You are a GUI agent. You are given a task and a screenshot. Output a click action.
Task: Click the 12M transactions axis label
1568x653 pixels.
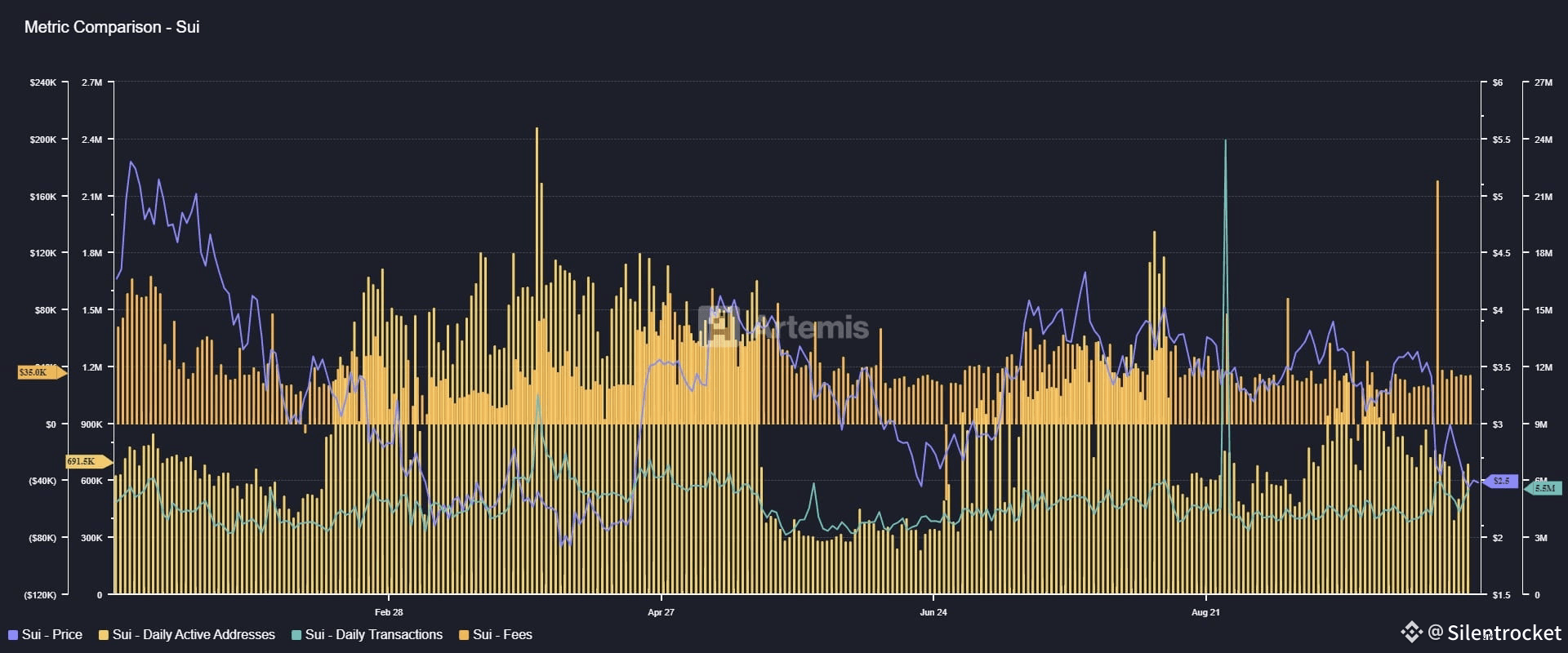click(1543, 367)
